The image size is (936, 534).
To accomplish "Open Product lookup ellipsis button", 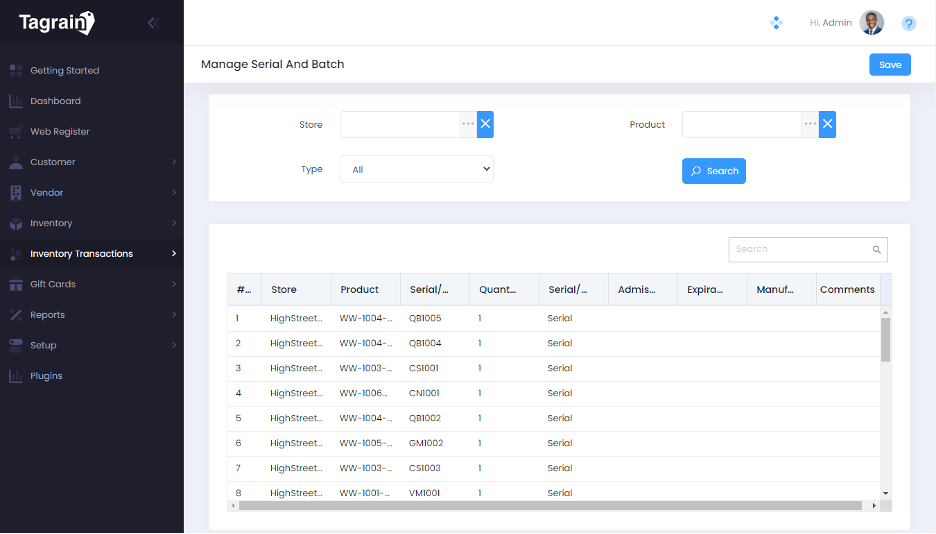I will (810, 125).
